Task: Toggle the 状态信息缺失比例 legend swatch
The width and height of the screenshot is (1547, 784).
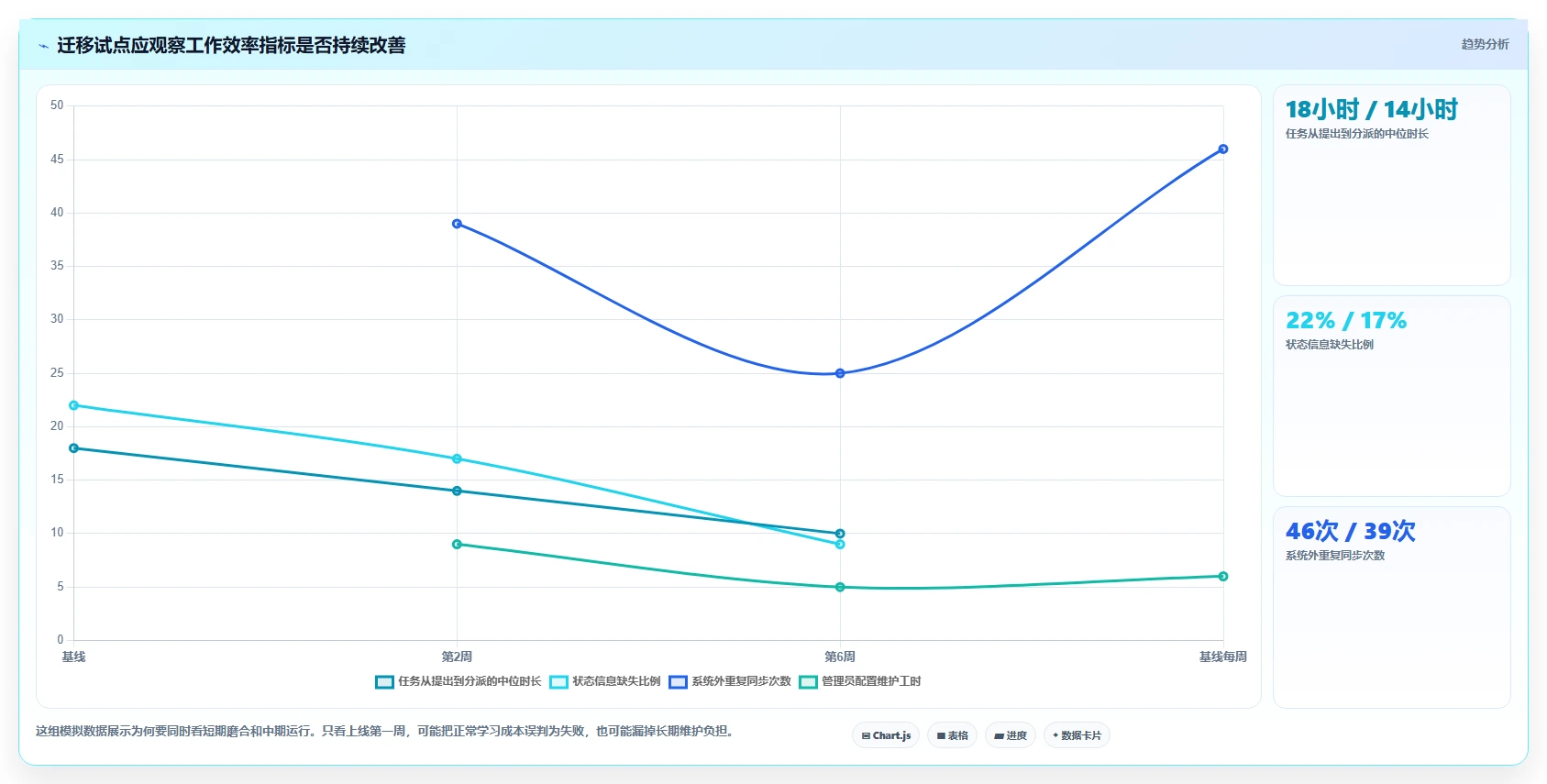Action: (558, 681)
